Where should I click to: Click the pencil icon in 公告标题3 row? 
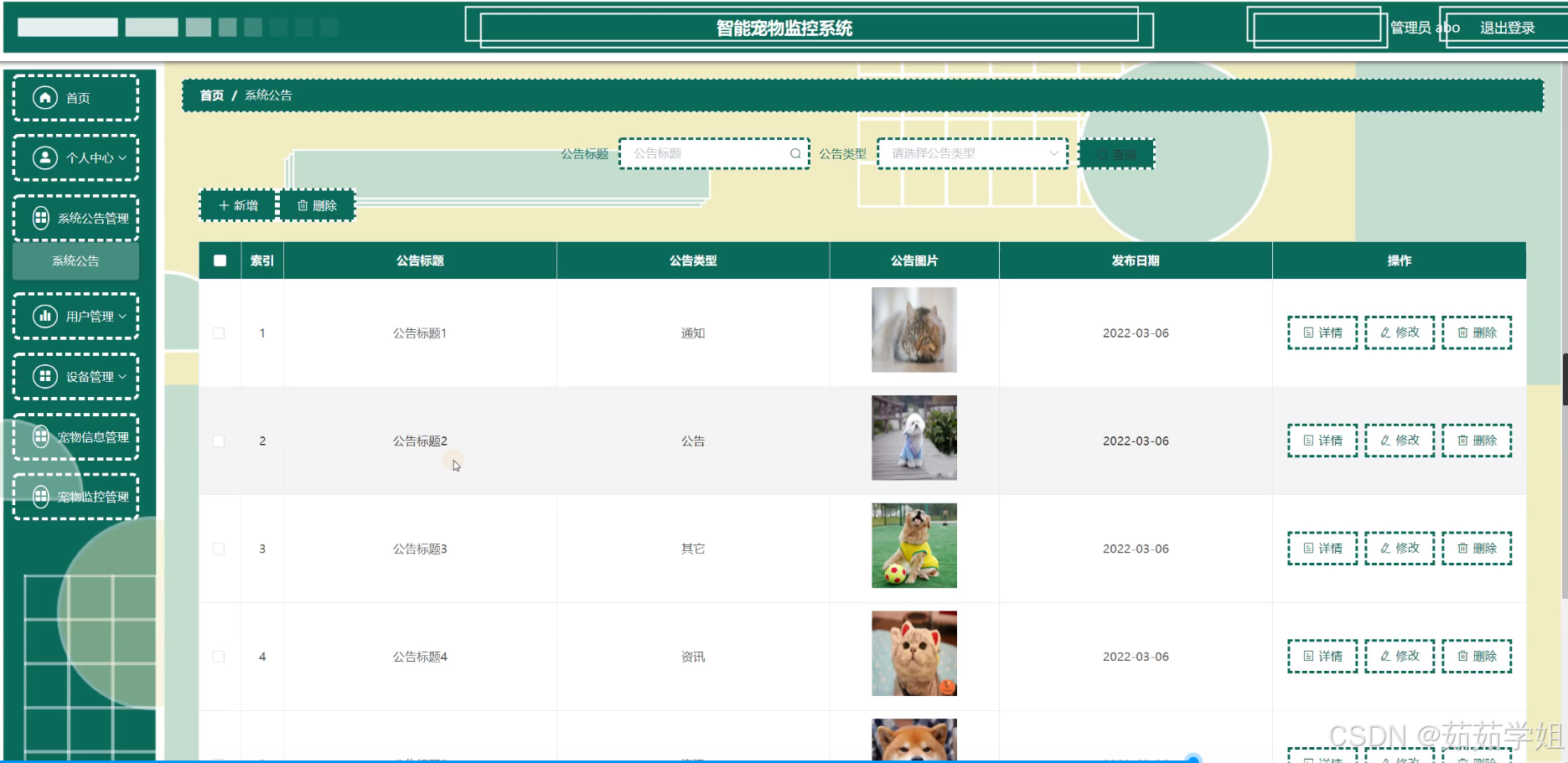coord(1385,549)
